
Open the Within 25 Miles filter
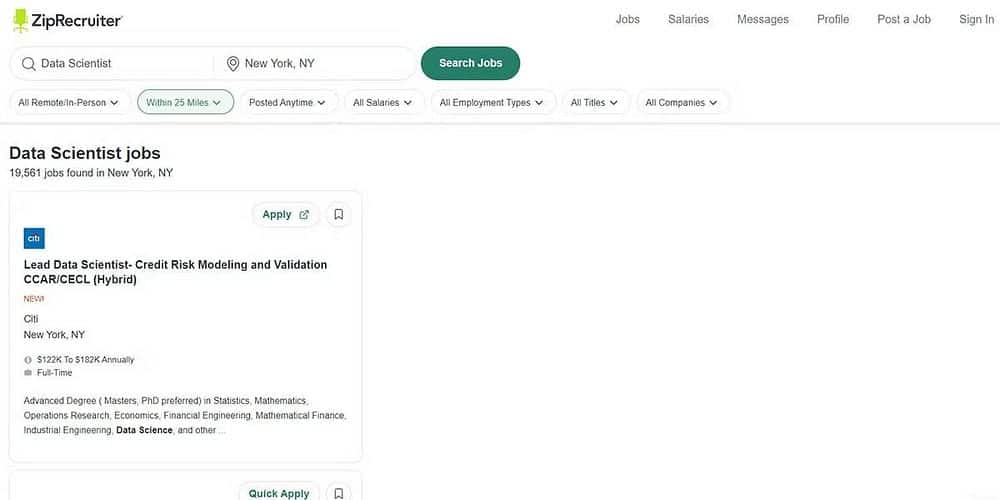tap(185, 102)
